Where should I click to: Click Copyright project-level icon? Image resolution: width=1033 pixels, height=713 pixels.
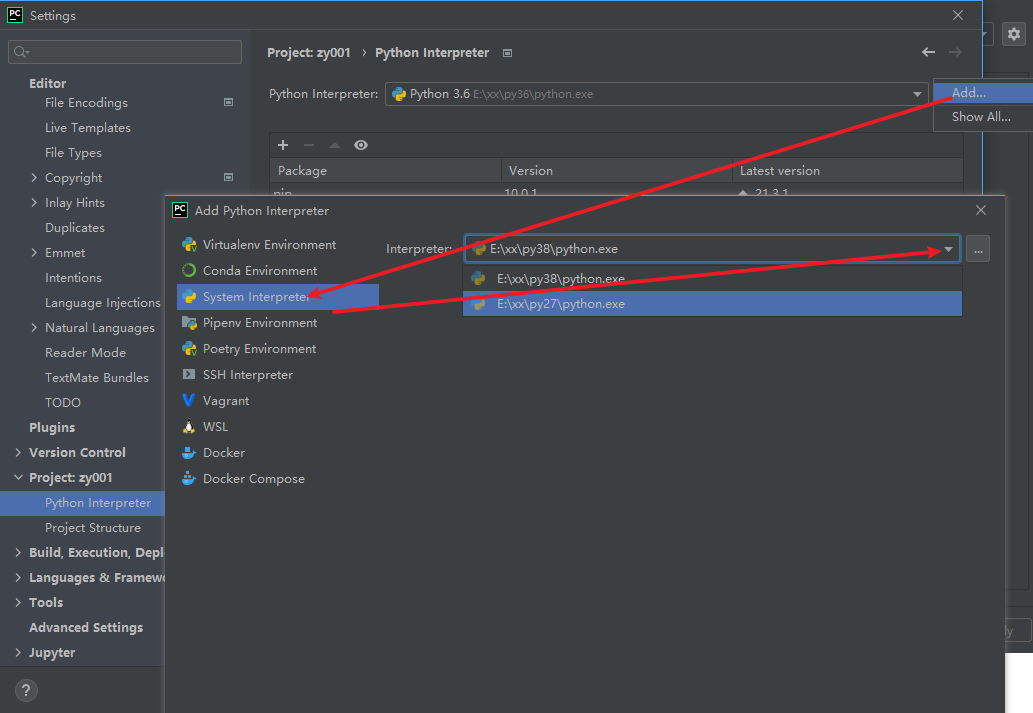click(229, 177)
